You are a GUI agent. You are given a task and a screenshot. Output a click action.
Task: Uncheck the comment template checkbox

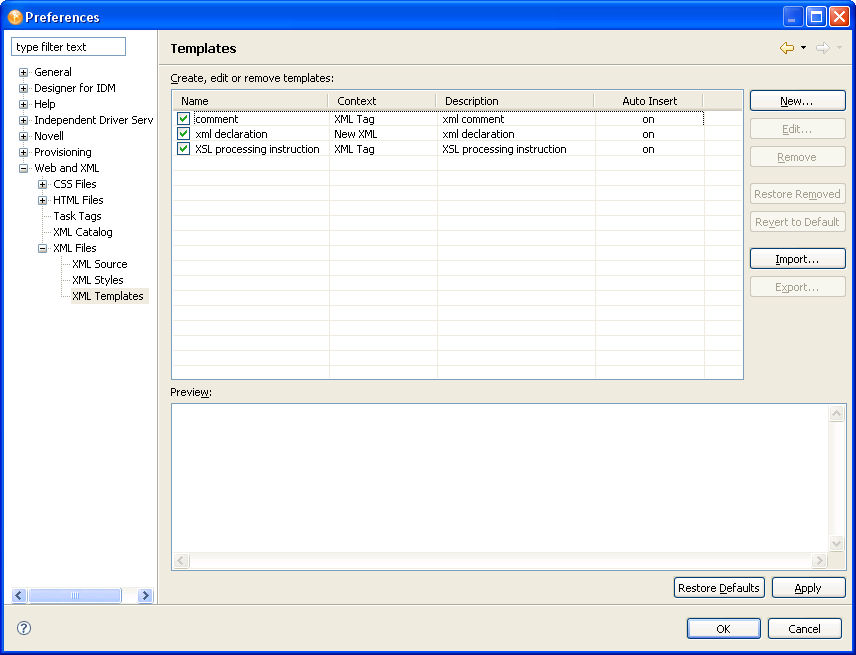tap(183, 119)
